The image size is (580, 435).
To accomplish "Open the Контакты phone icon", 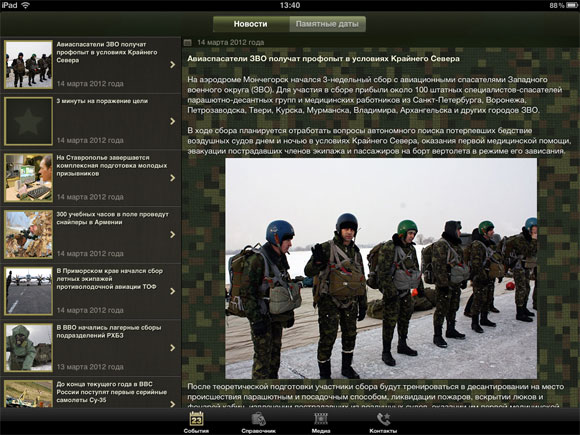I will click(383, 419).
